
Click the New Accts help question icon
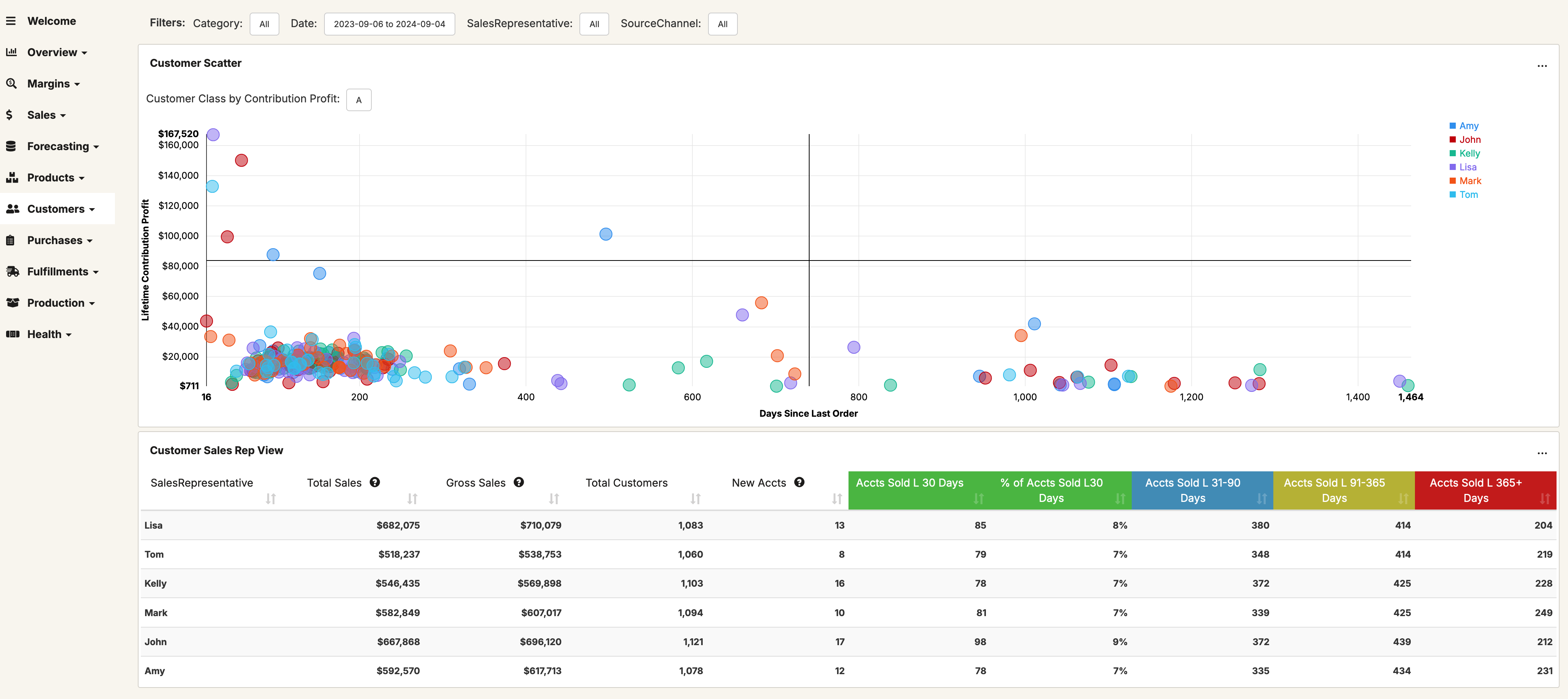799,482
